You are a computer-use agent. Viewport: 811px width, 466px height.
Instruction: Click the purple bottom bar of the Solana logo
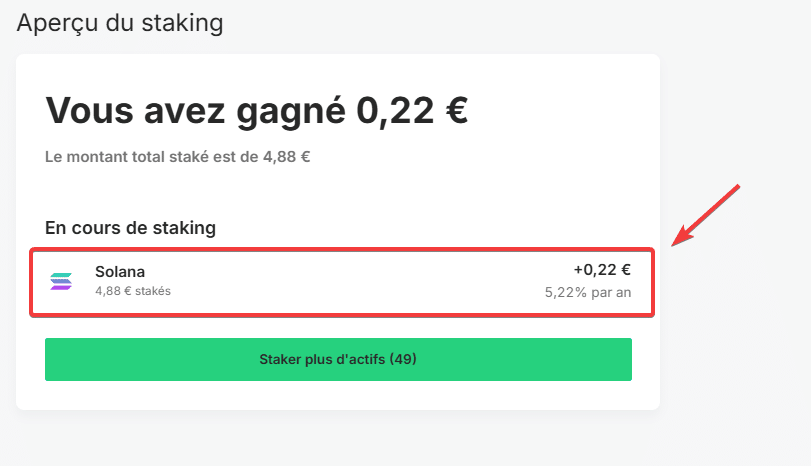[x=61, y=288]
